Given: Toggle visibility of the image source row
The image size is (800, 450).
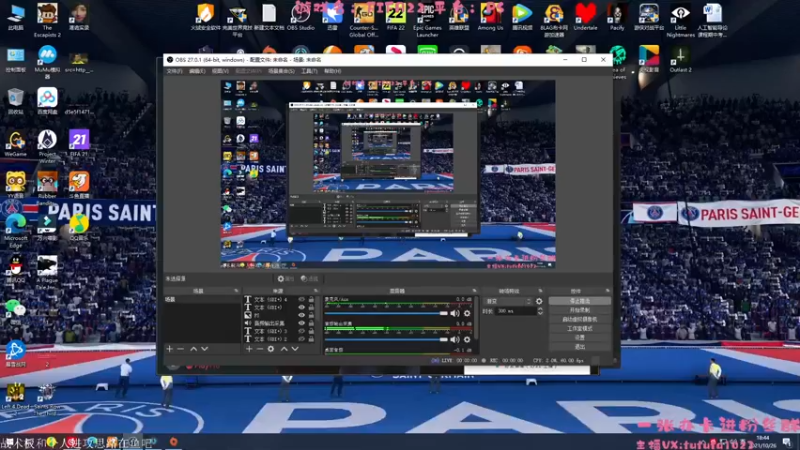Looking at the screenshot, I should pyautogui.click(x=301, y=315).
